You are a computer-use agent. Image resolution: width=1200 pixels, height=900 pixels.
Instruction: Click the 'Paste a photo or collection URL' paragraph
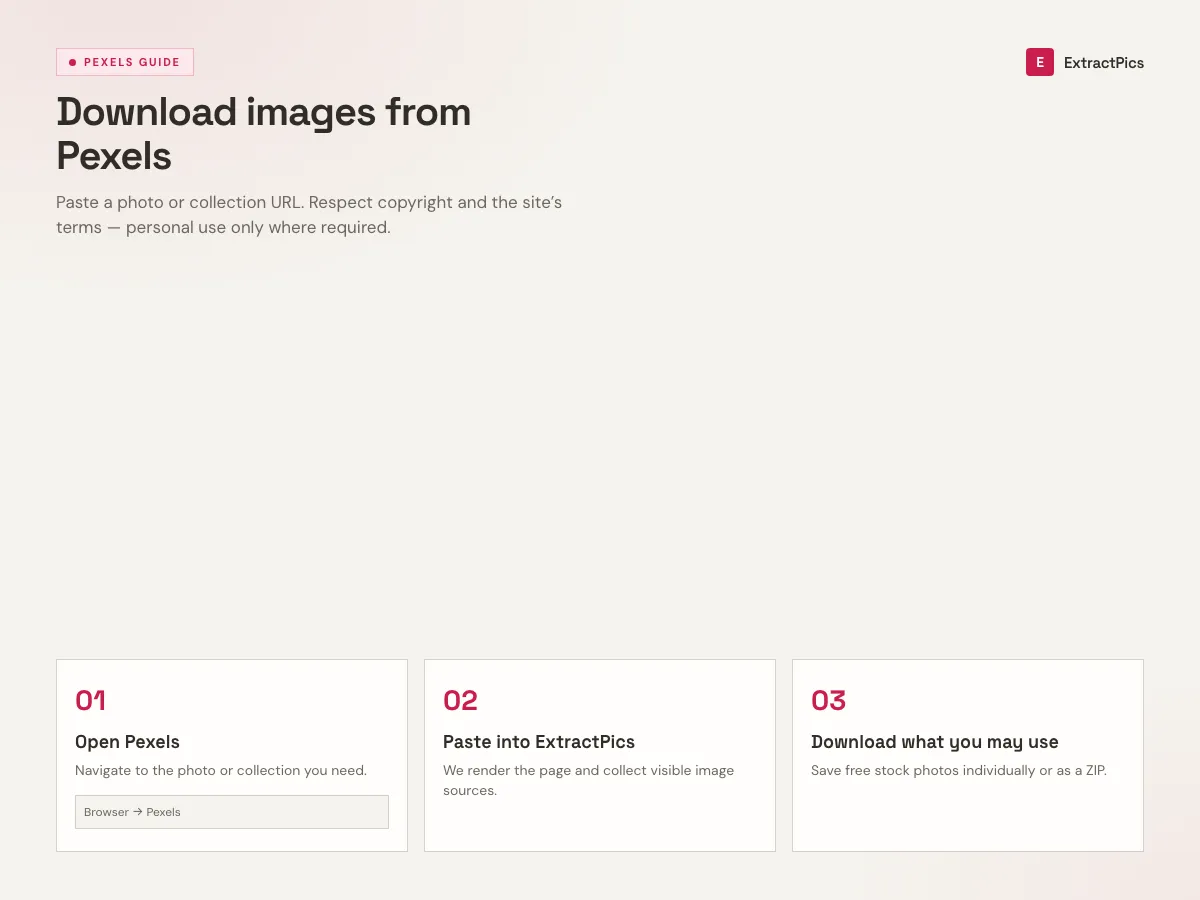(x=309, y=215)
